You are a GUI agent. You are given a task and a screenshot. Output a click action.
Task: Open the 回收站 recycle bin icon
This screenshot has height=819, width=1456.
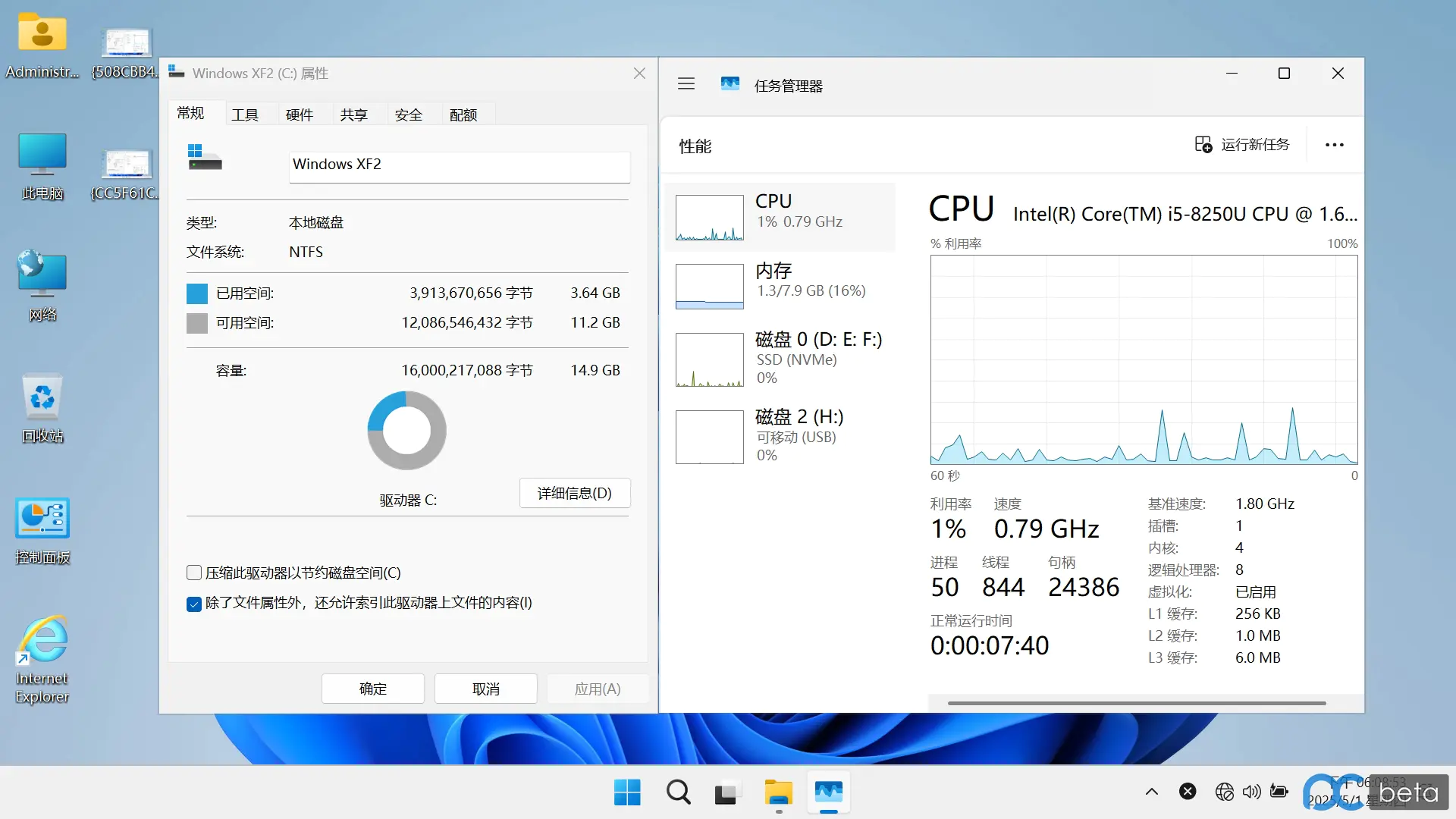point(42,408)
